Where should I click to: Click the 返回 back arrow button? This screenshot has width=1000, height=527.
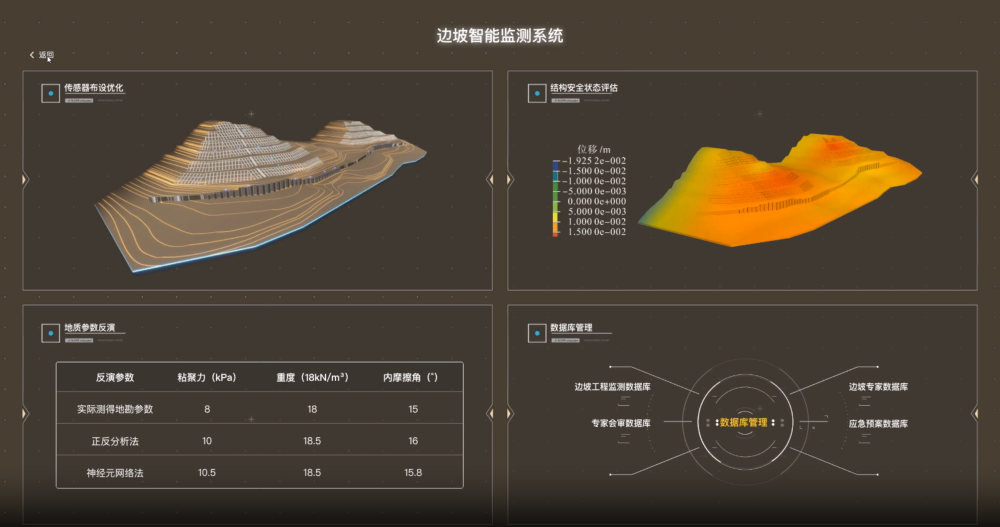pos(42,55)
